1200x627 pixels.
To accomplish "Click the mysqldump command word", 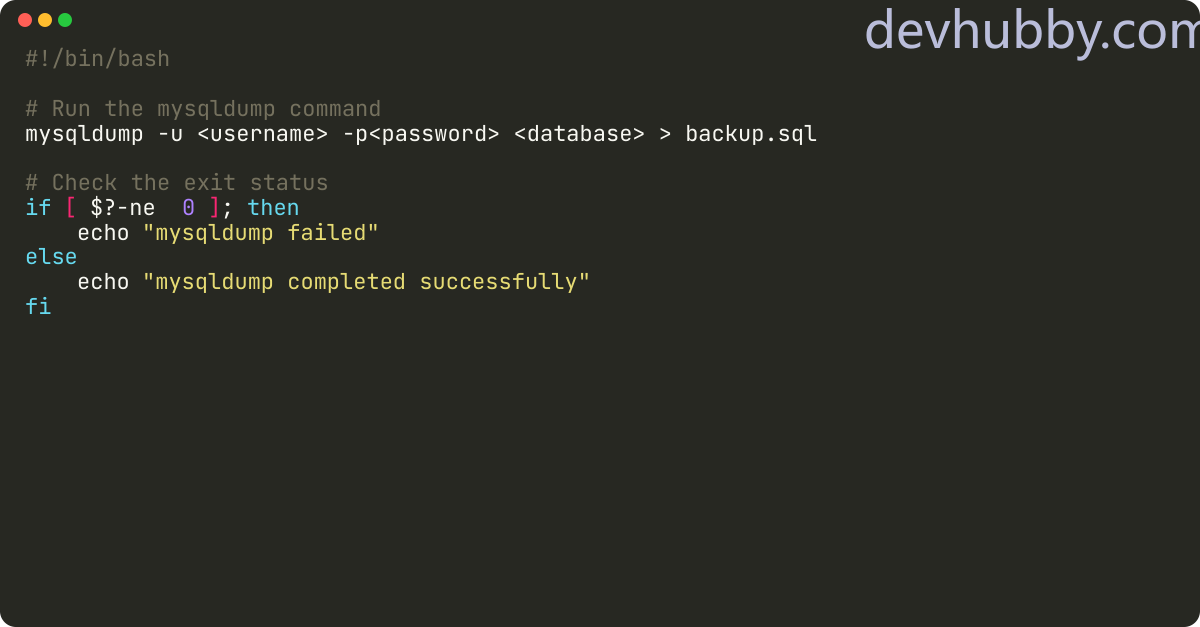I will coord(84,134).
